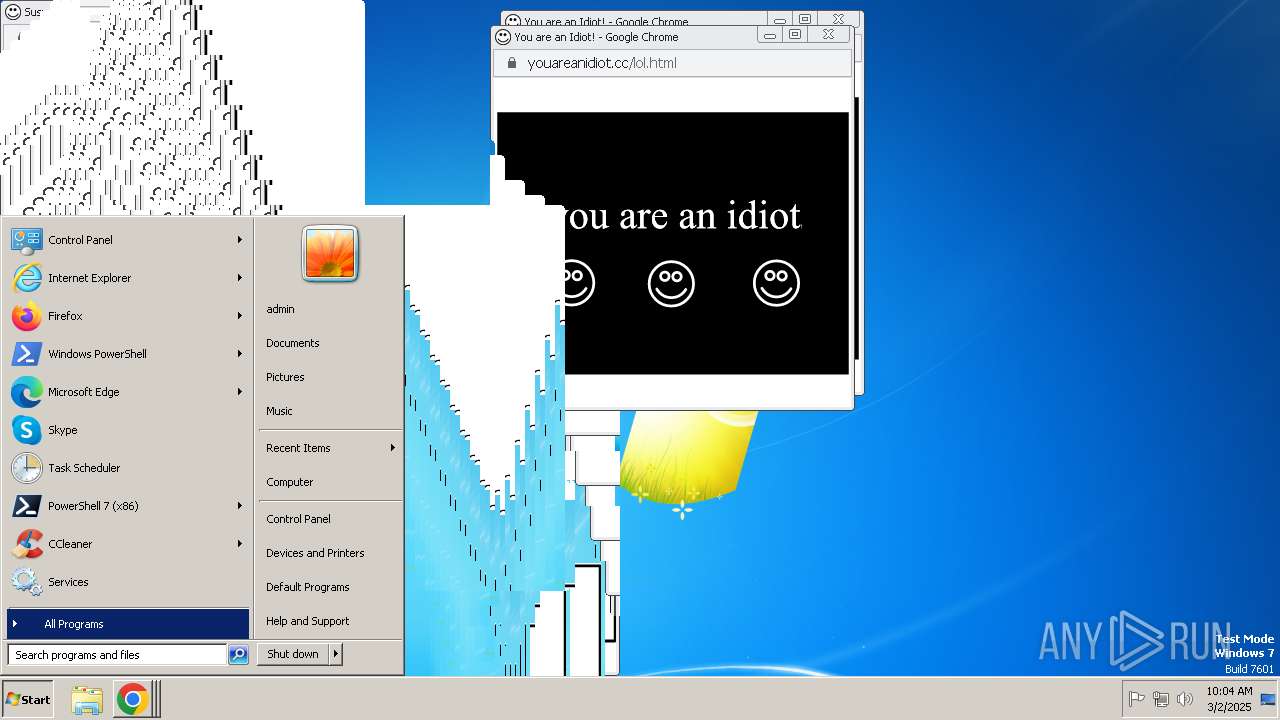Expand the Windows PowerShell jump list arrow

point(239,354)
